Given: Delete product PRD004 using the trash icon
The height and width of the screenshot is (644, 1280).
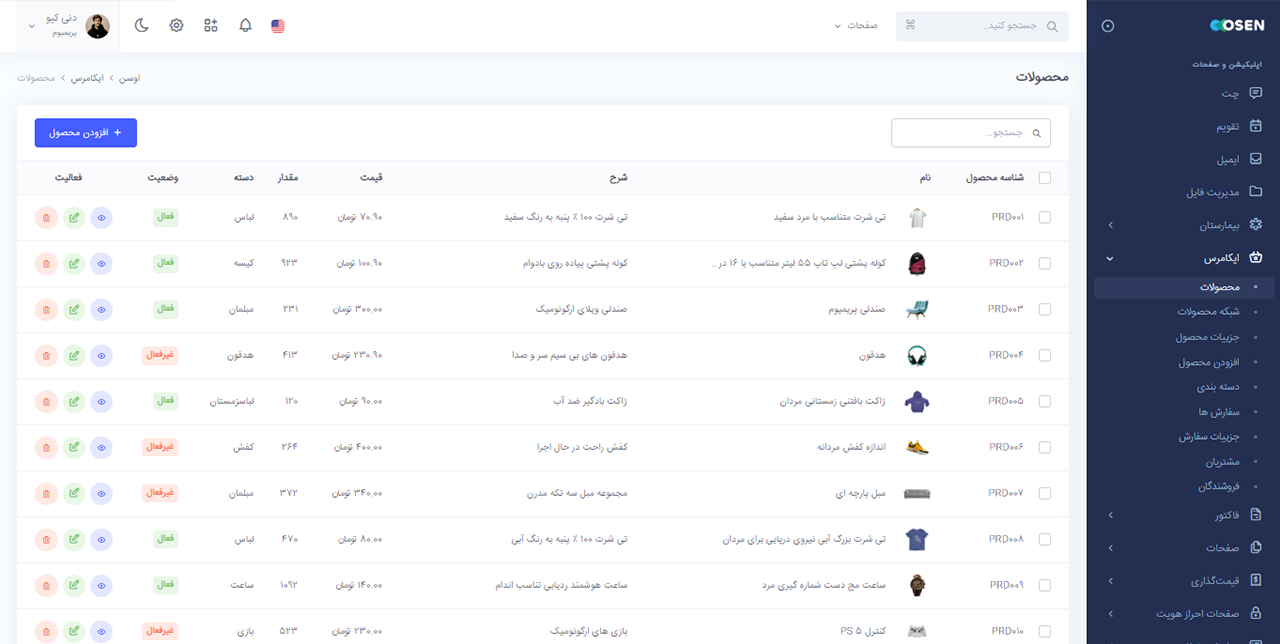Looking at the screenshot, I should coord(45,355).
